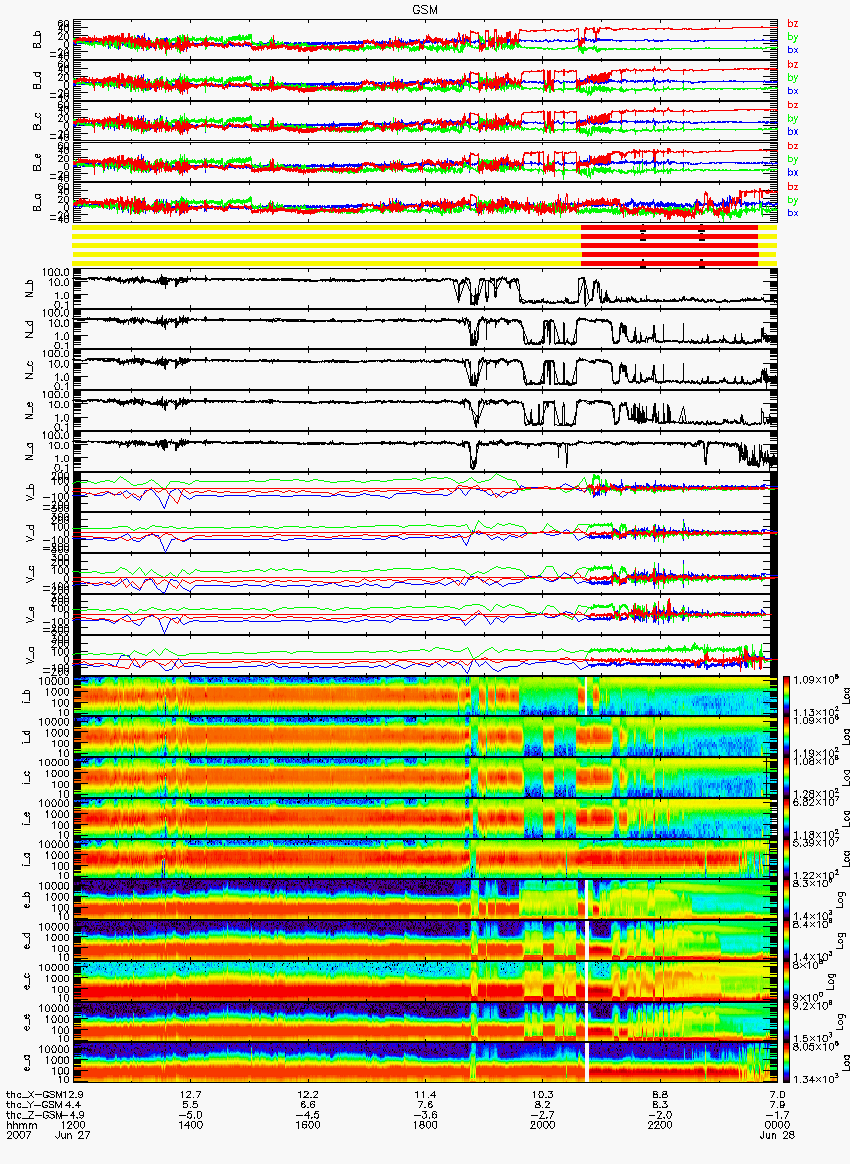Screen dimensions: 850x1164
Task: Select the bx legend of B_b panel
Action: [793, 50]
